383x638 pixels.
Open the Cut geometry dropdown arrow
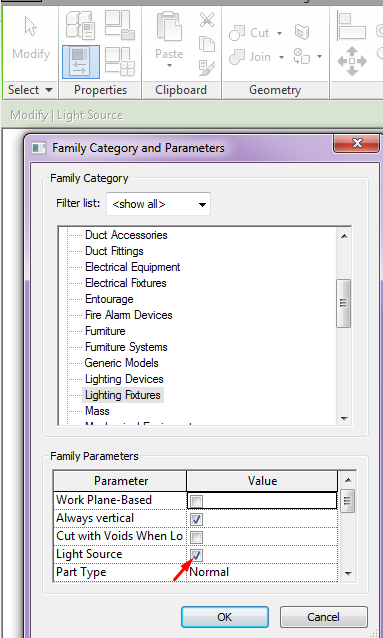coord(280,33)
